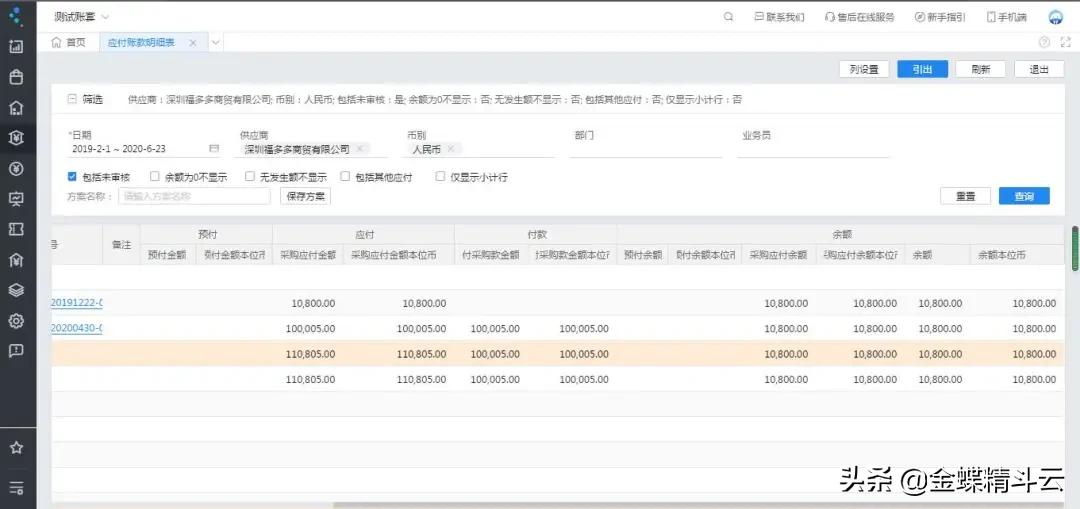Click the 预付 group column header
Viewport: 1080px width, 509px height.
coord(207,235)
